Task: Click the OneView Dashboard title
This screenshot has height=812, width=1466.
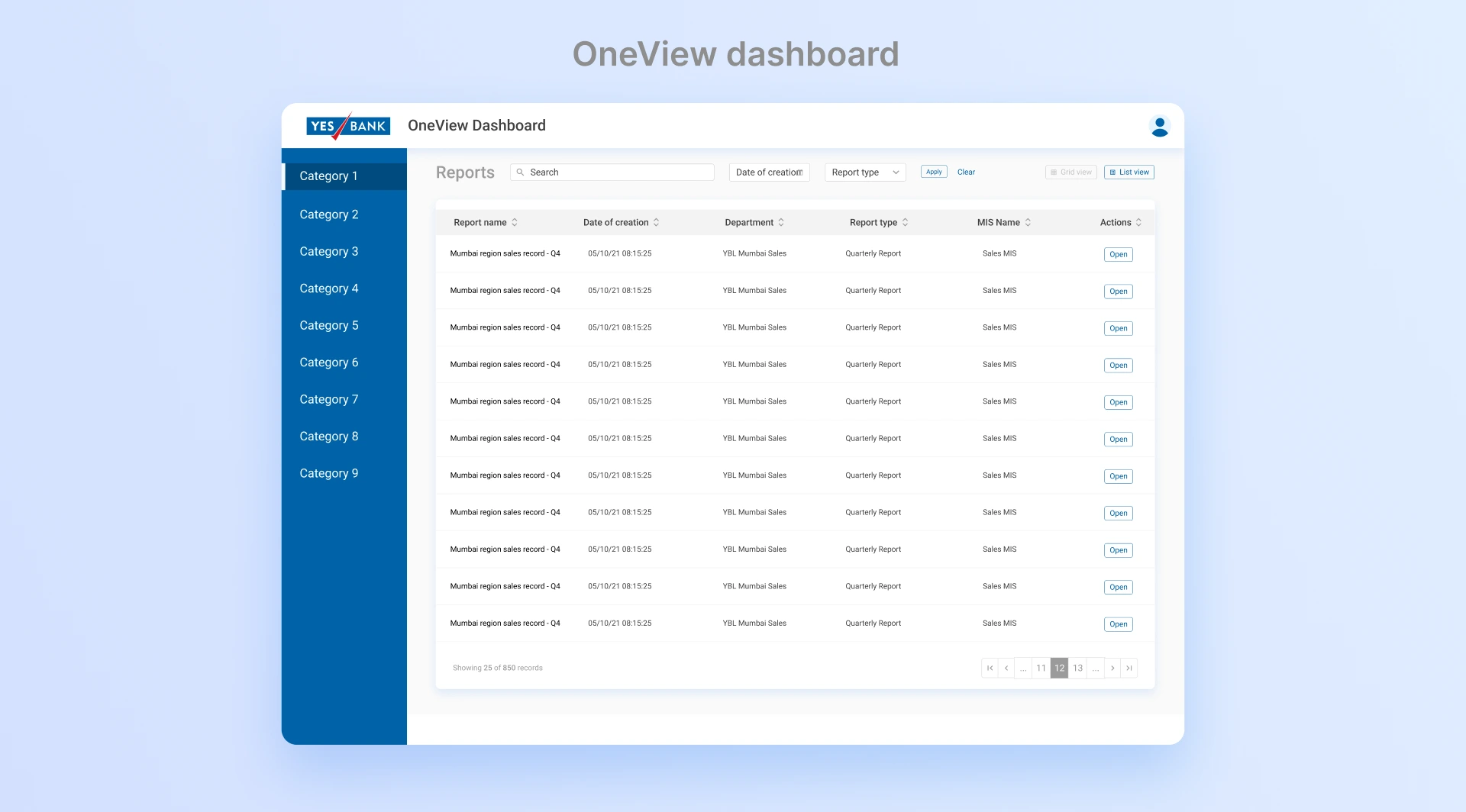Action: click(x=476, y=126)
